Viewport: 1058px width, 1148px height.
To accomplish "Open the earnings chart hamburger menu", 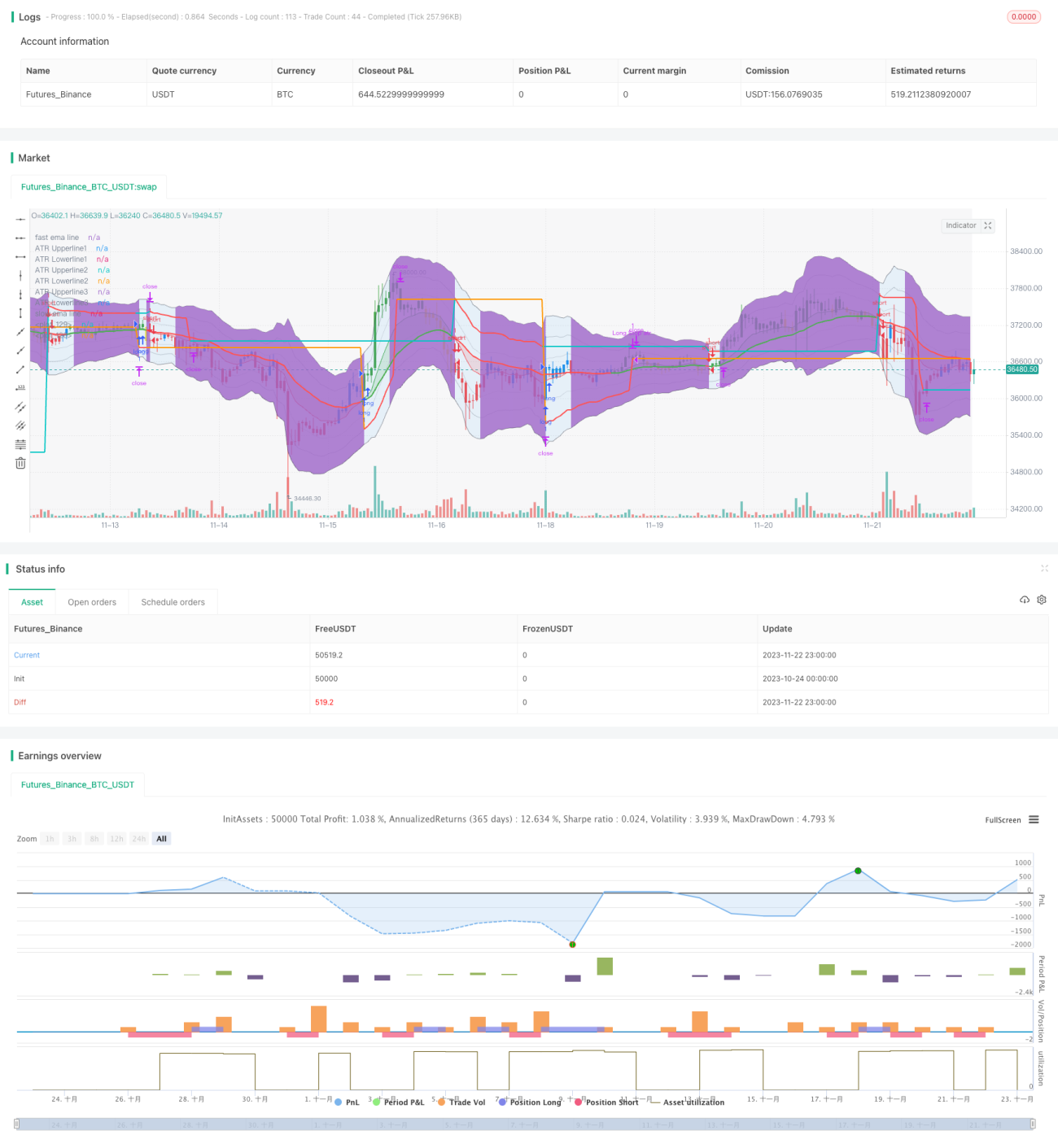I will [x=1034, y=820].
